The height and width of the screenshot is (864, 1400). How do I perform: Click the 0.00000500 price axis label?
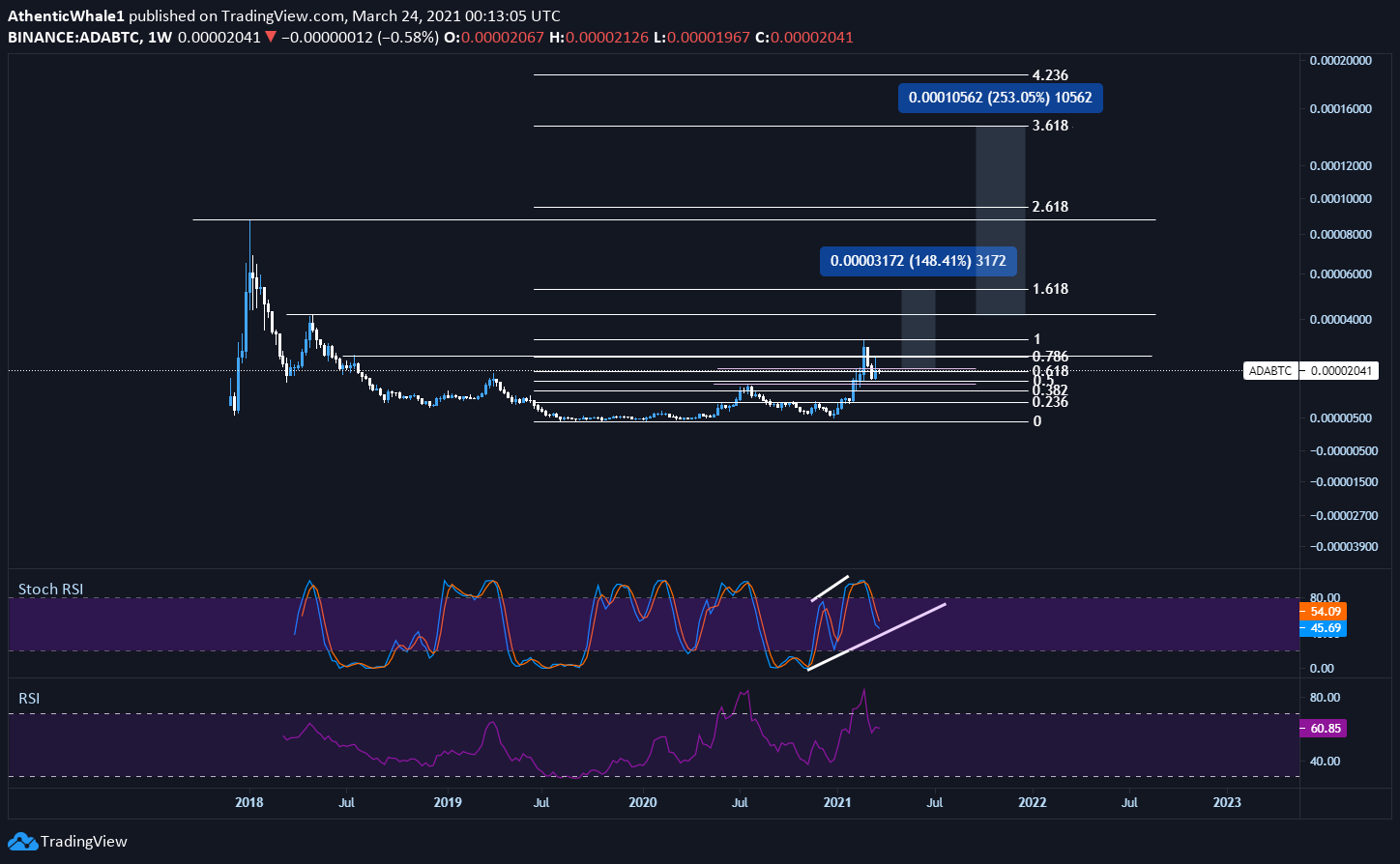click(x=1340, y=418)
